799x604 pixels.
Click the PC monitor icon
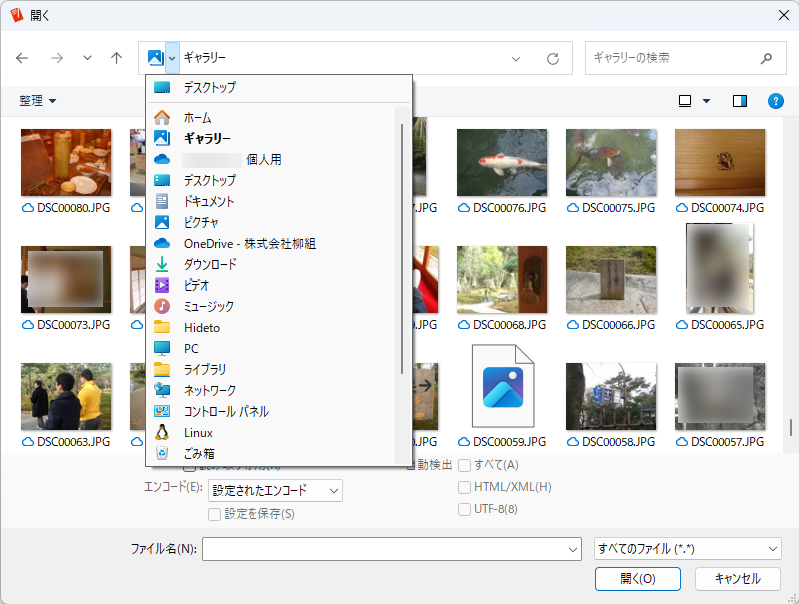[x=162, y=348]
